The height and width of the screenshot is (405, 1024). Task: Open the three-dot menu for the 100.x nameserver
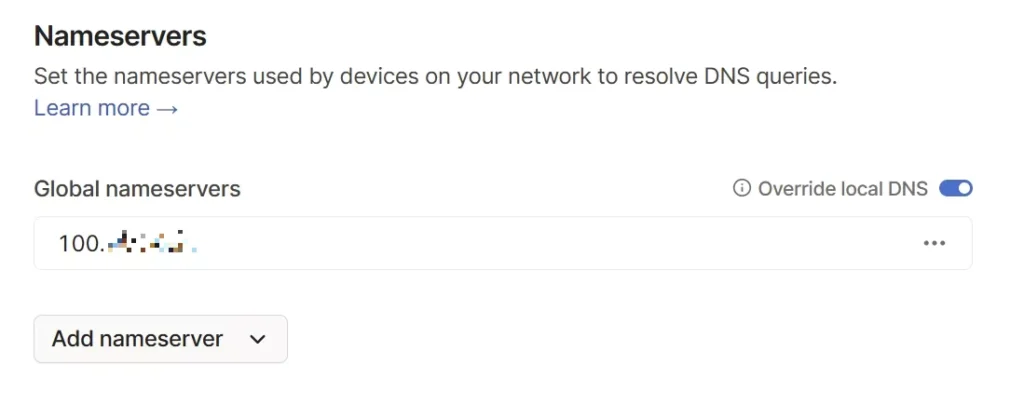pyautogui.click(x=934, y=243)
